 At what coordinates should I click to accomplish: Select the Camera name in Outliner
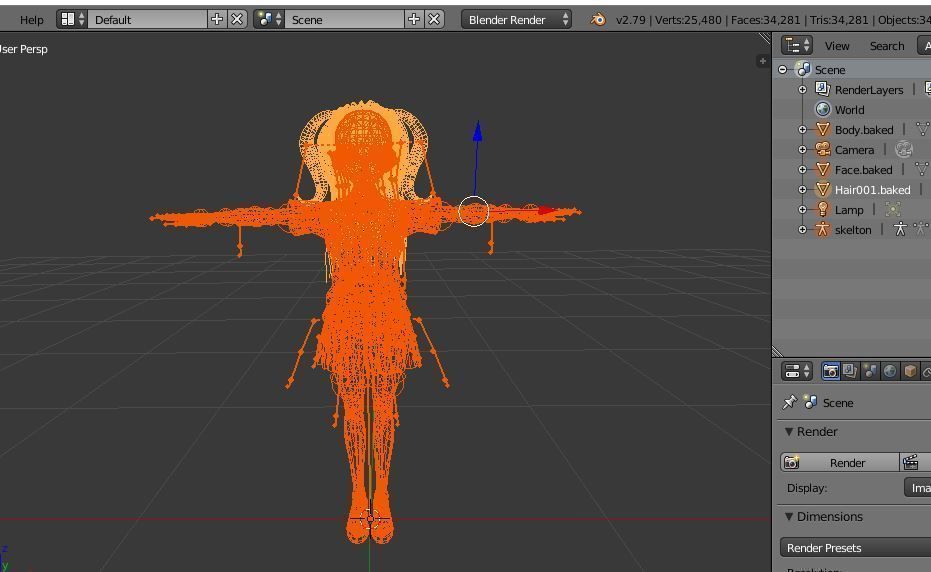(854, 150)
